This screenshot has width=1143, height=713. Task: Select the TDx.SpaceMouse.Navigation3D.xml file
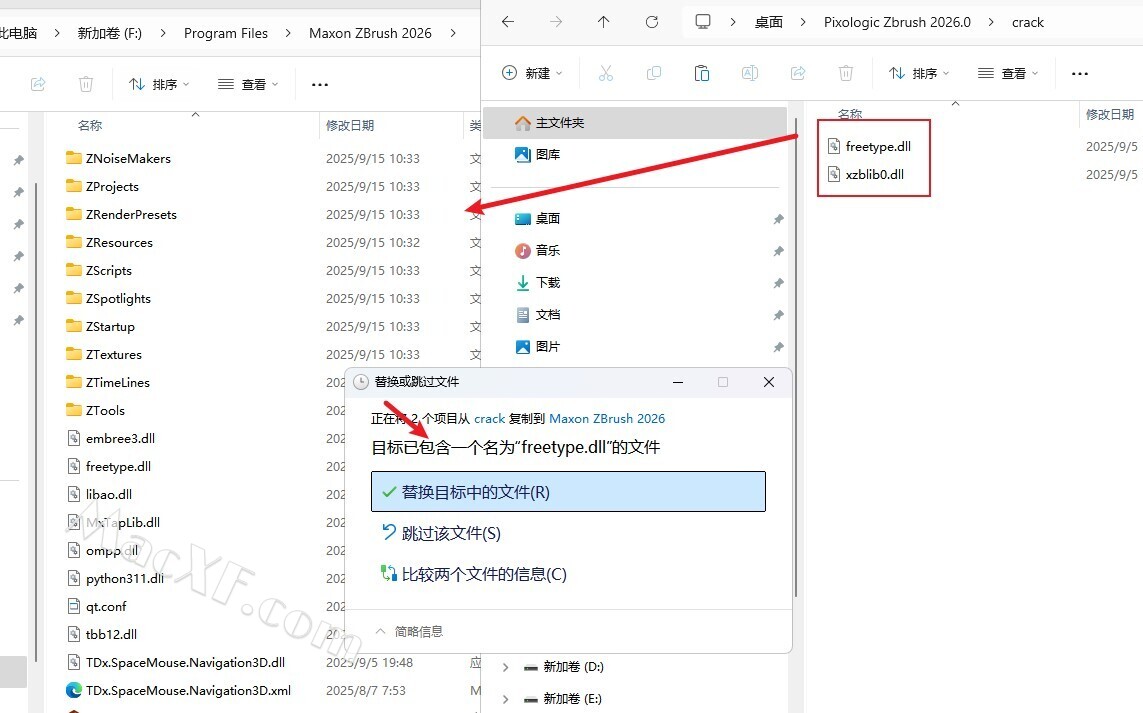(x=188, y=690)
